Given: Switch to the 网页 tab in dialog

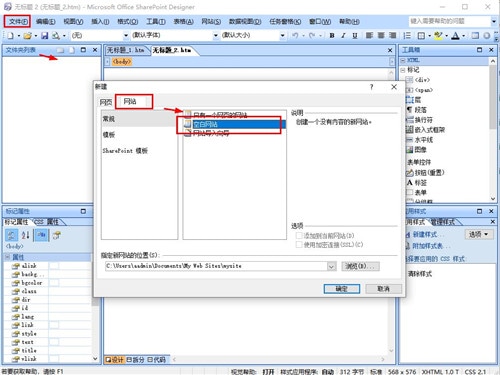Looking at the screenshot, I should (x=106, y=102).
